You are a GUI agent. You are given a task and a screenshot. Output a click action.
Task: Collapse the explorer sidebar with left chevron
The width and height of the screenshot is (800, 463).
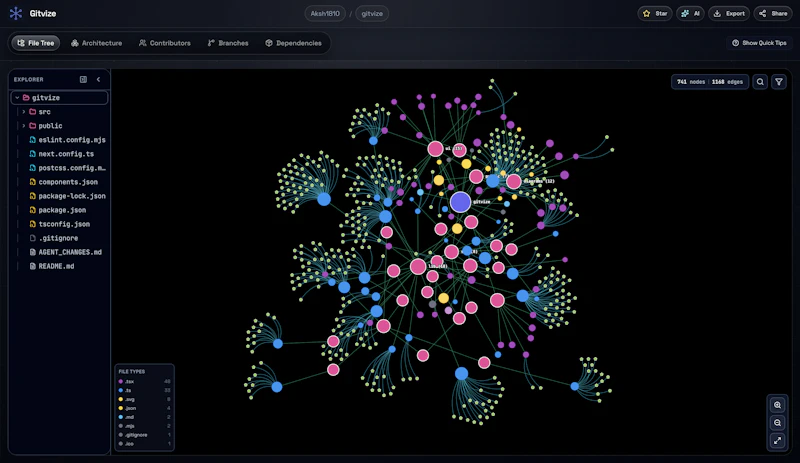(x=98, y=79)
